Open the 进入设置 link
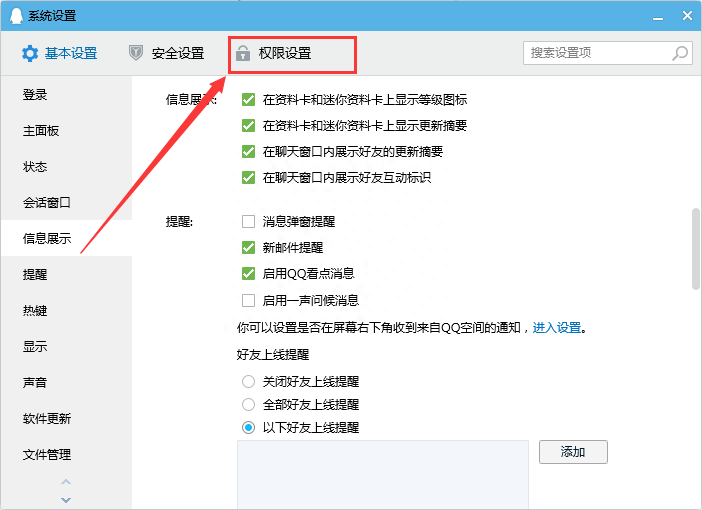The height and width of the screenshot is (510, 702). [556, 328]
